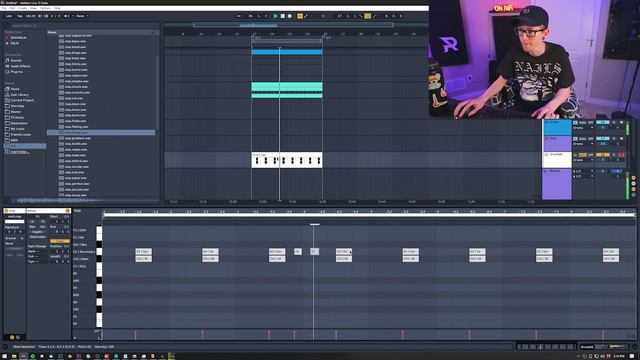The image size is (640, 360).
Task: Open User Library in browser Places
Action: coord(20,94)
